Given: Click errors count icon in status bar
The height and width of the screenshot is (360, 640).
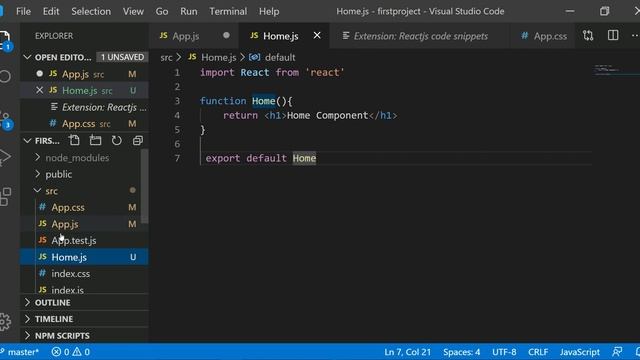Looking at the screenshot, I should point(56,352).
